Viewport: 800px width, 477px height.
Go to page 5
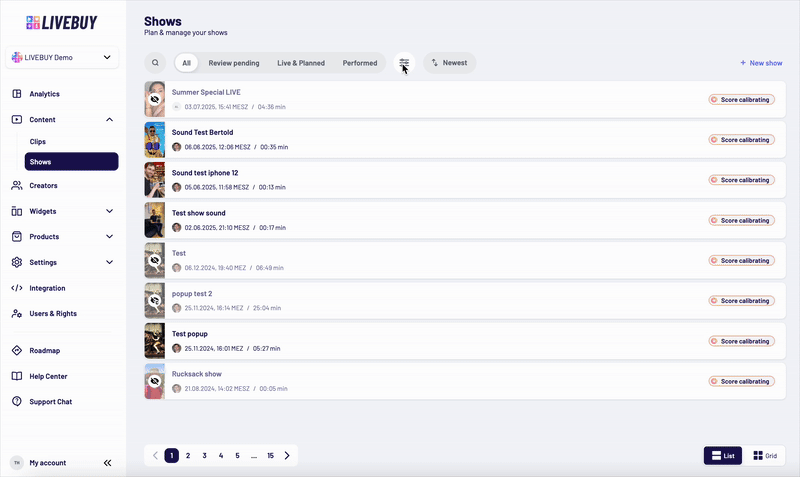[237, 456]
